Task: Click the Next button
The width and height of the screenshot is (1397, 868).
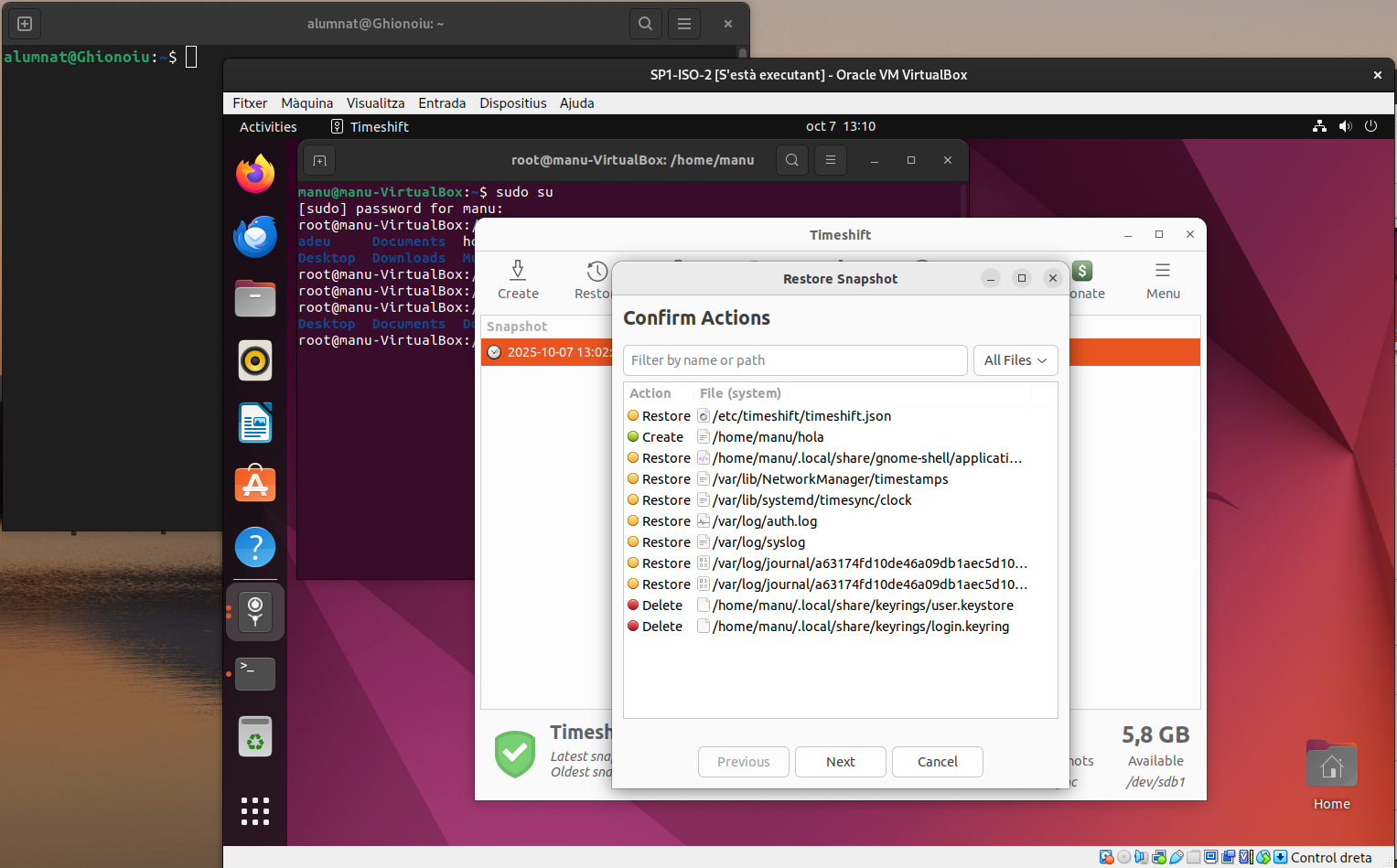Action: (840, 762)
